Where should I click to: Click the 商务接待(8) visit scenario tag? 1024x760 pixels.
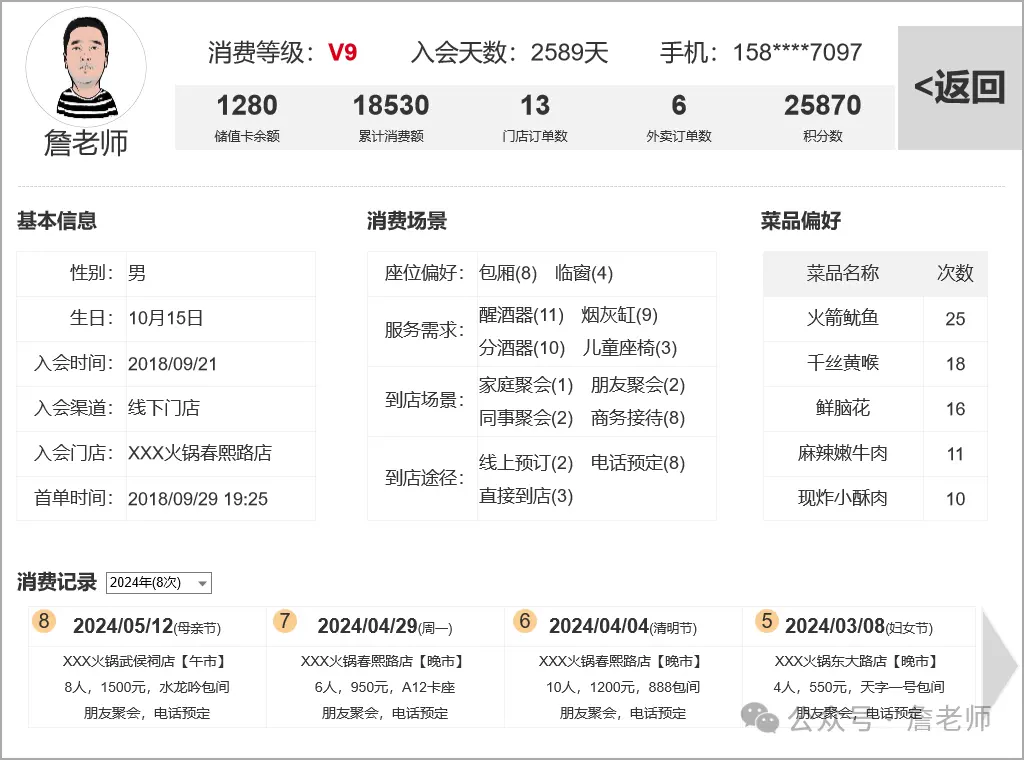638,418
